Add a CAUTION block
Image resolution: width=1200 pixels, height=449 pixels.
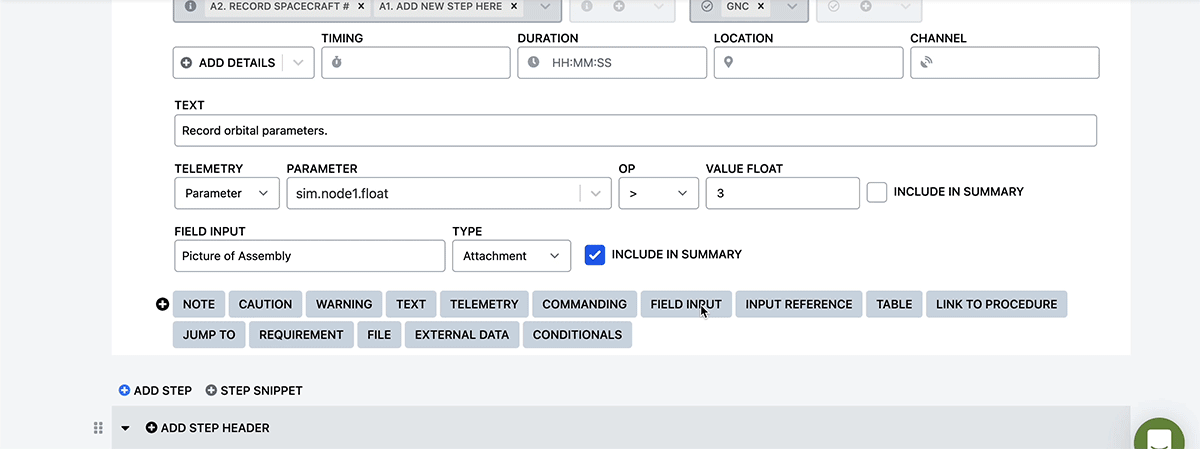[265, 304]
